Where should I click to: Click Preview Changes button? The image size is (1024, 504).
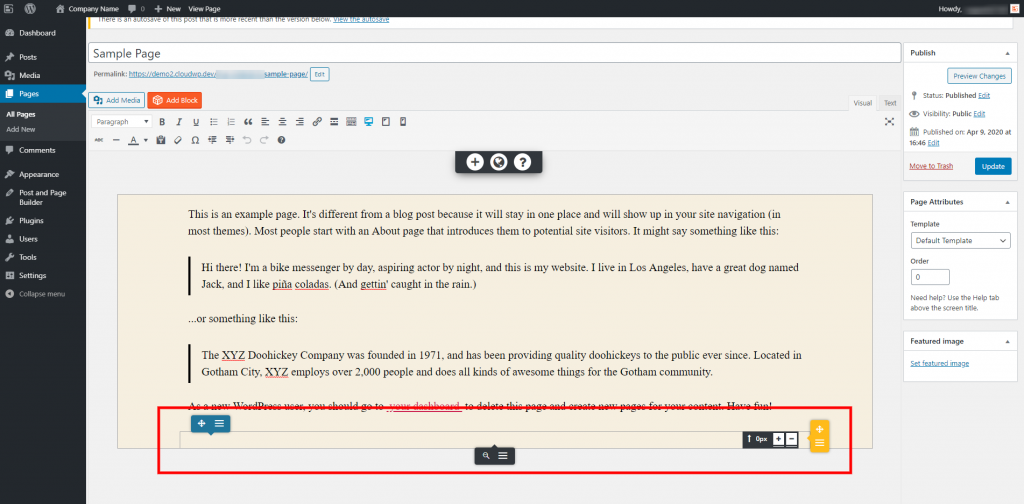979,76
